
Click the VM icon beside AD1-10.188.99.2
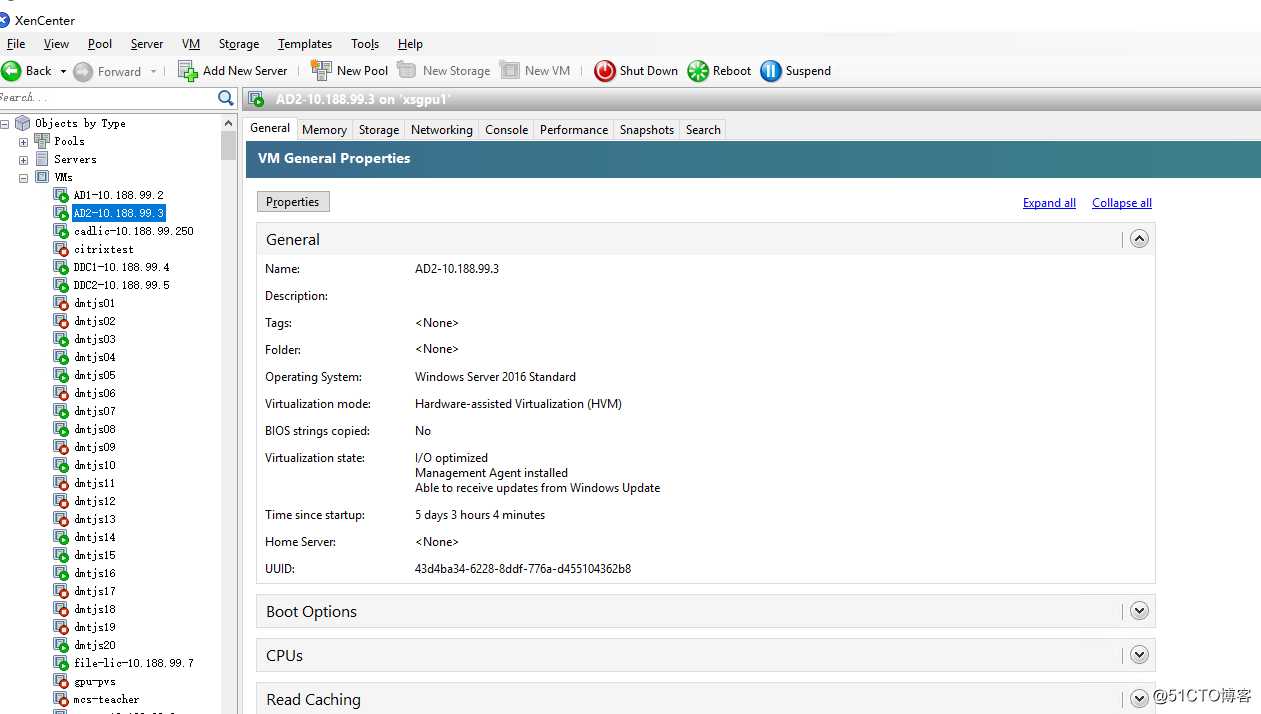[61, 195]
